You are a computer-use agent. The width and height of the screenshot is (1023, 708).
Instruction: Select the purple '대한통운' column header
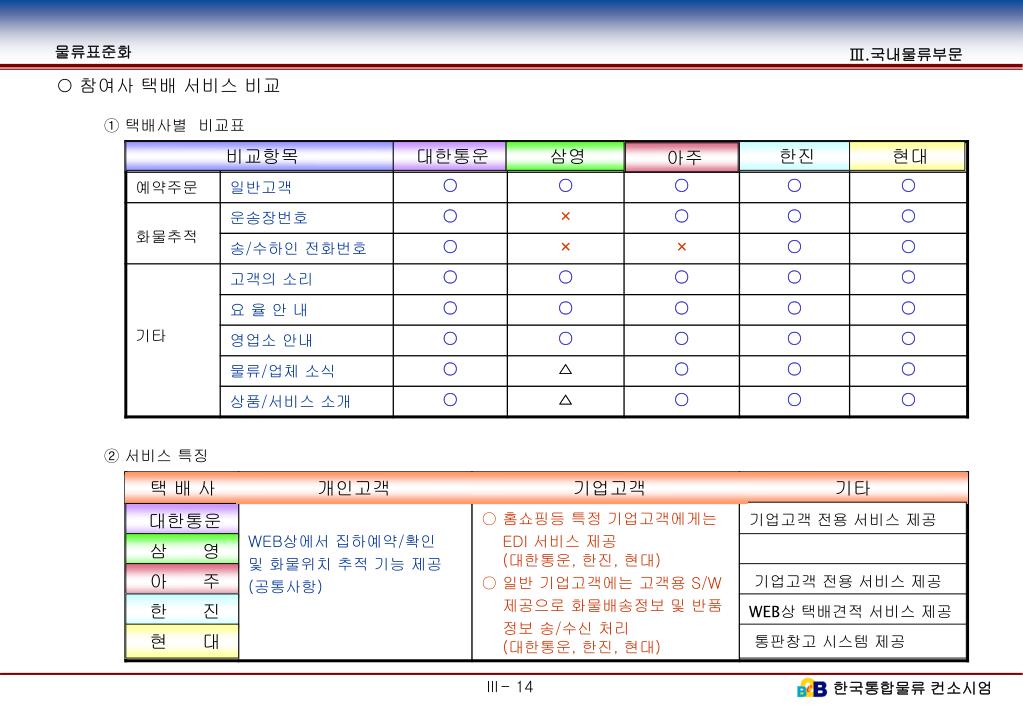451,156
